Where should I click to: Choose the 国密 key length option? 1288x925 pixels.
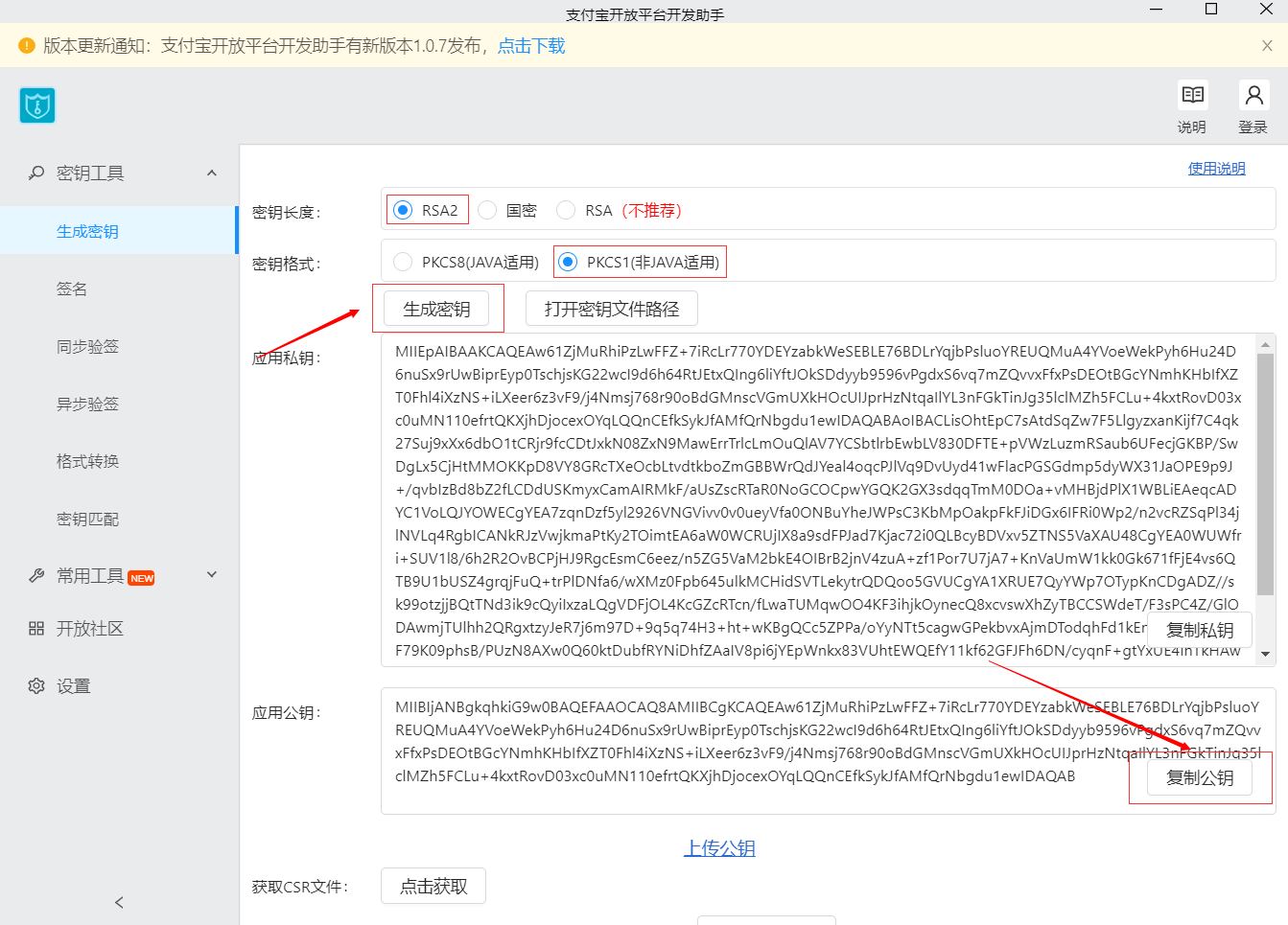[x=486, y=209]
